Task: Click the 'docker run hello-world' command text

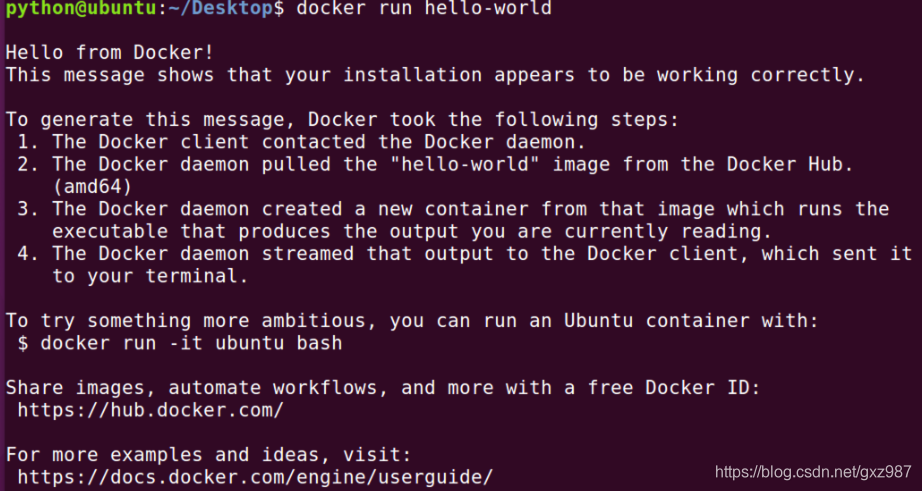Action: point(424,8)
